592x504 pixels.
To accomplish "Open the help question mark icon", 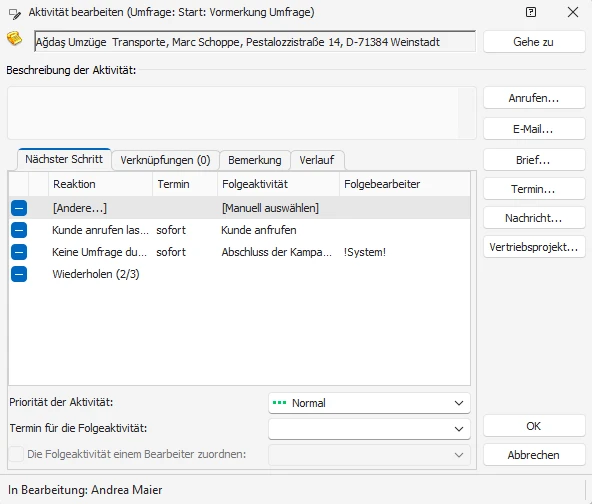I will tap(530, 12).
